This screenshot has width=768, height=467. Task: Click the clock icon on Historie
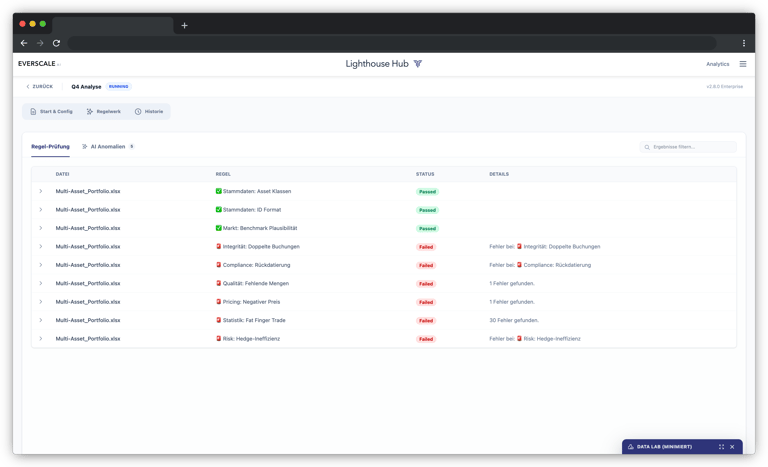138,112
